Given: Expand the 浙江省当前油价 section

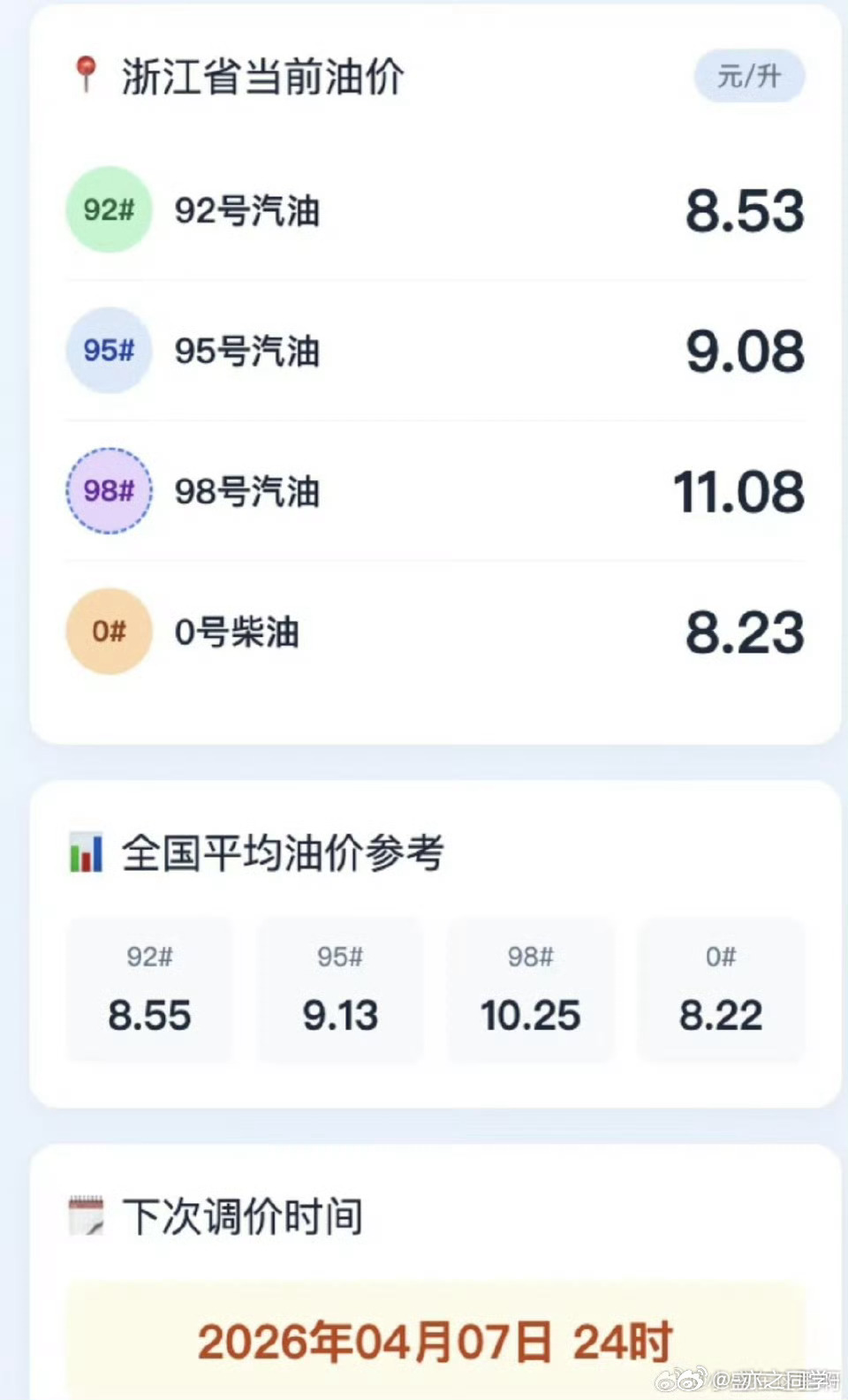Looking at the screenshot, I should pyautogui.click(x=262, y=75).
